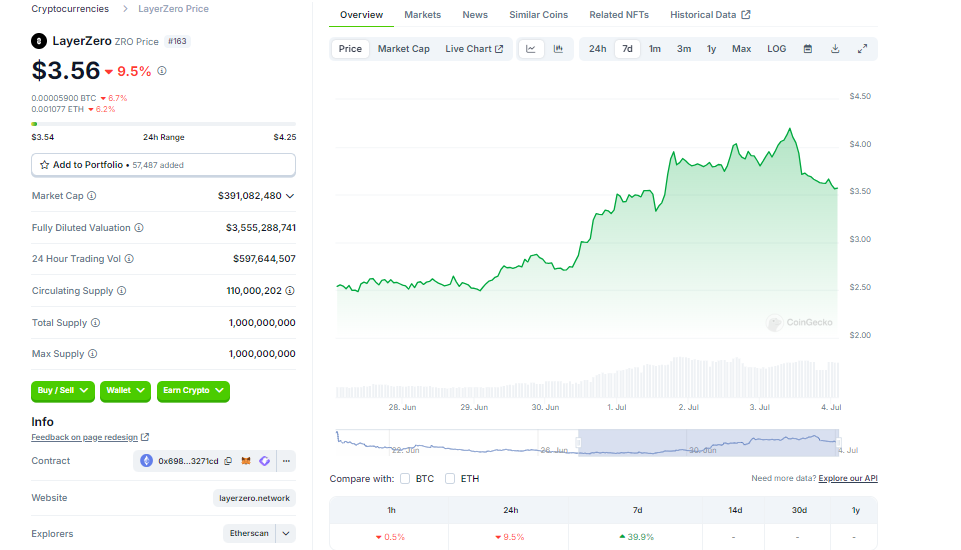This screenshot has height=550, width=961.
Task: Click Fully Diluted Valuation info icon
Action: pos(139,227)
